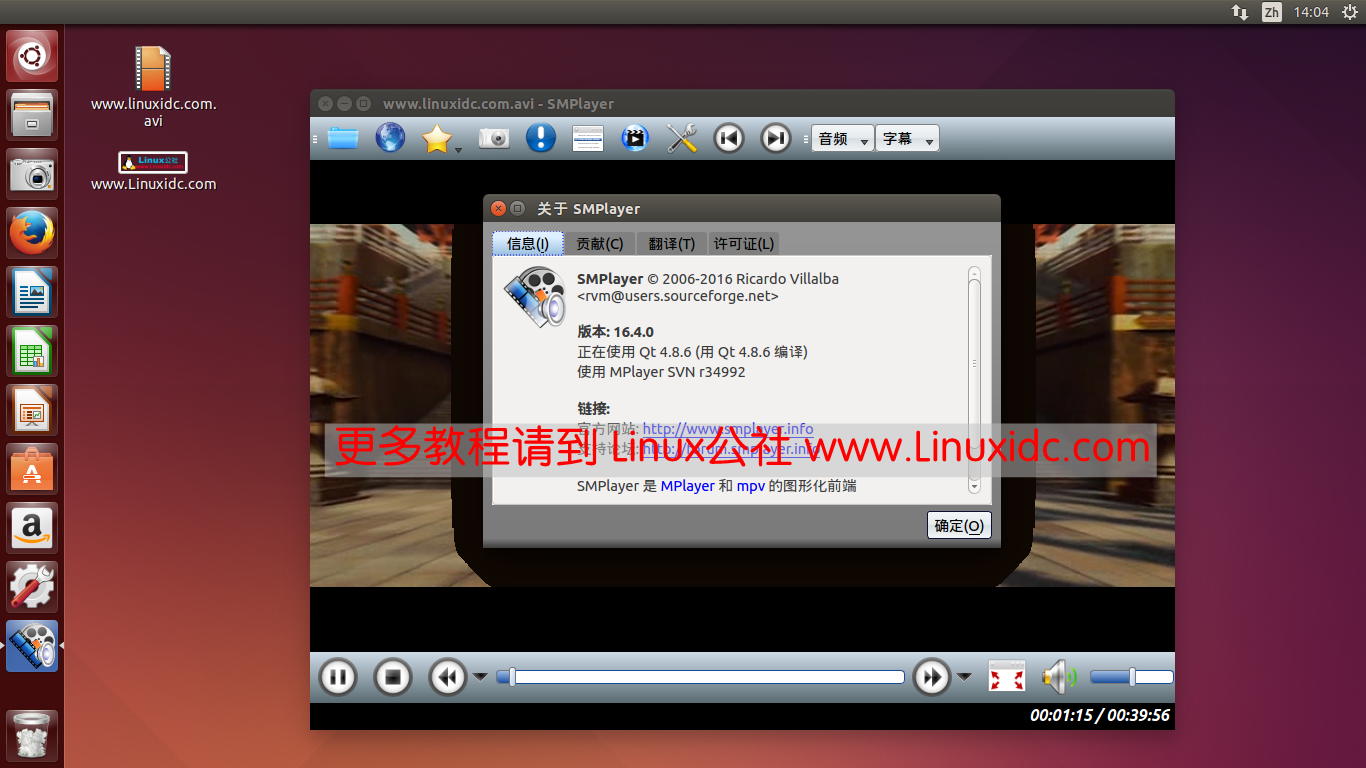Expand favorites star dropdown arrow
Viewport: 1366px width, 768px height.
point(458,150)
